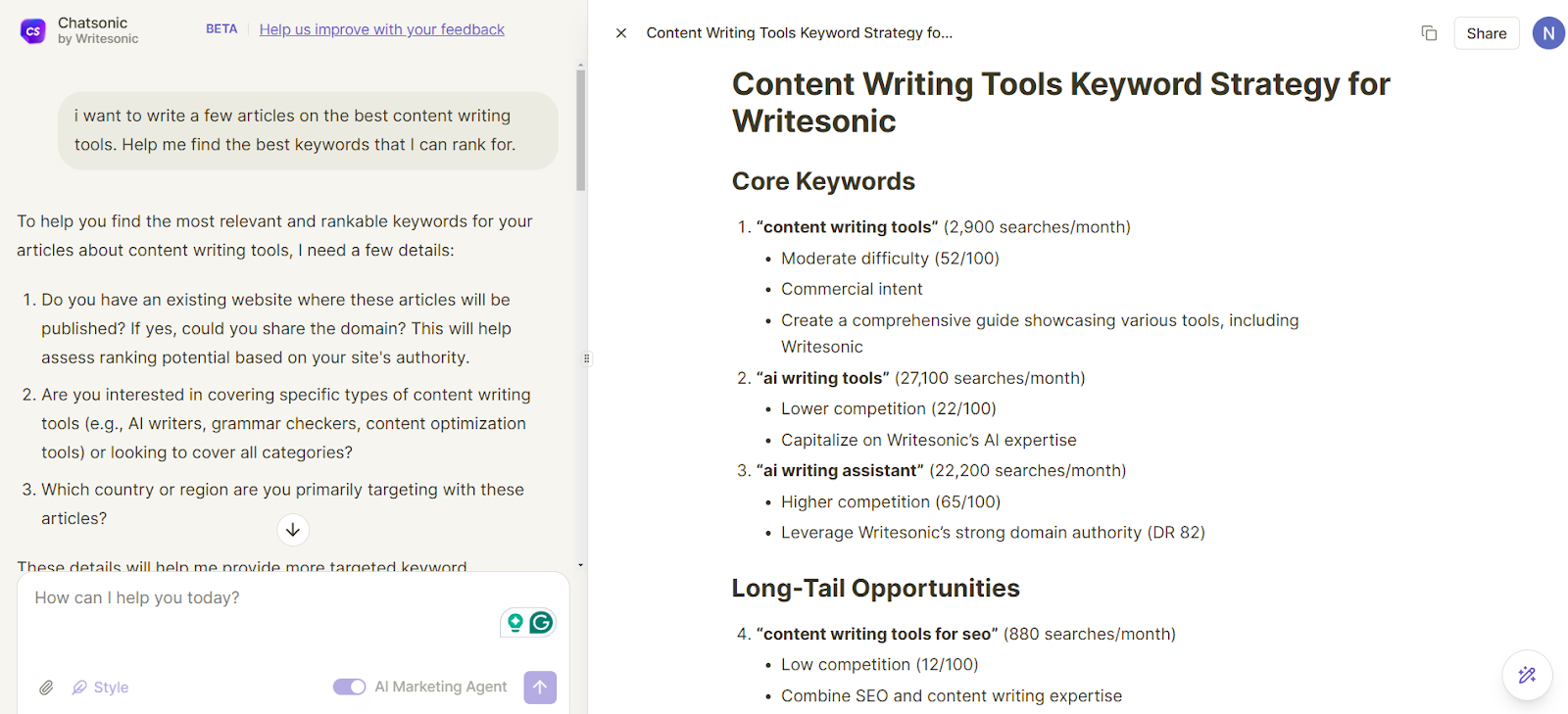Viewport: 1568px width, 714px height.
Task: Click the "ai writing assistant" keyword entry
Action: 941,471
